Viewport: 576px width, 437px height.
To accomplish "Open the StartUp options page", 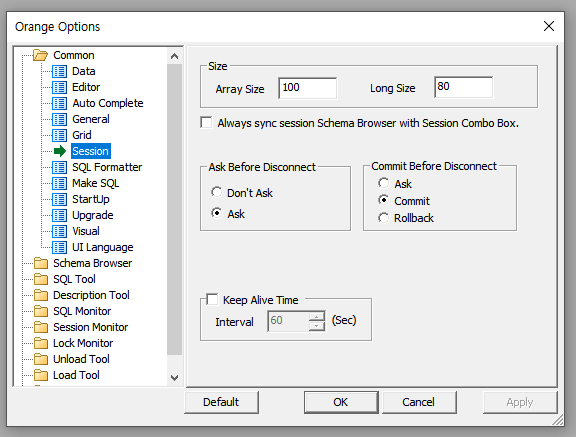I will [x=91, y=199].
